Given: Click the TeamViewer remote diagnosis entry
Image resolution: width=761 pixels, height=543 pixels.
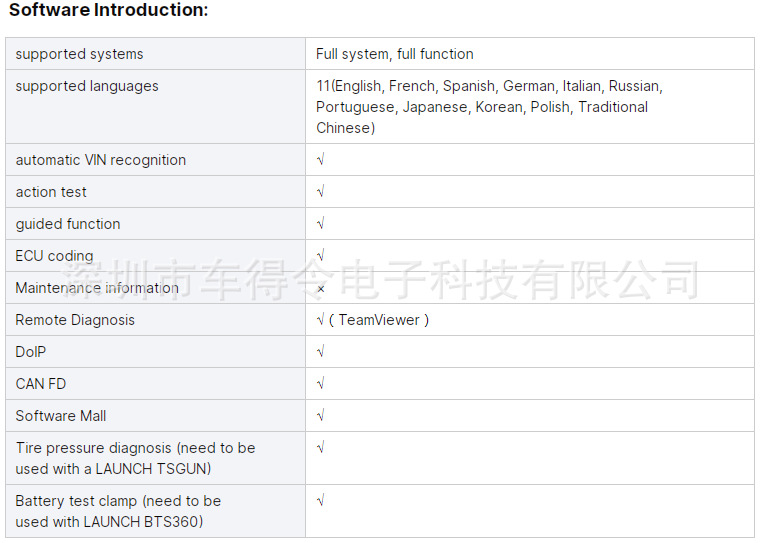Looking at the screenshot, I should pos(373,320).
